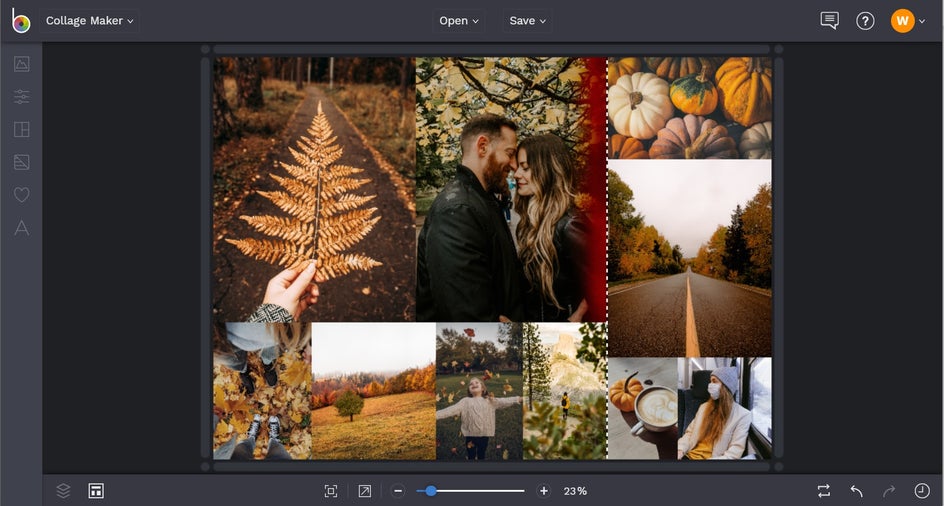Click the feedback chat icon

point(829,21)
